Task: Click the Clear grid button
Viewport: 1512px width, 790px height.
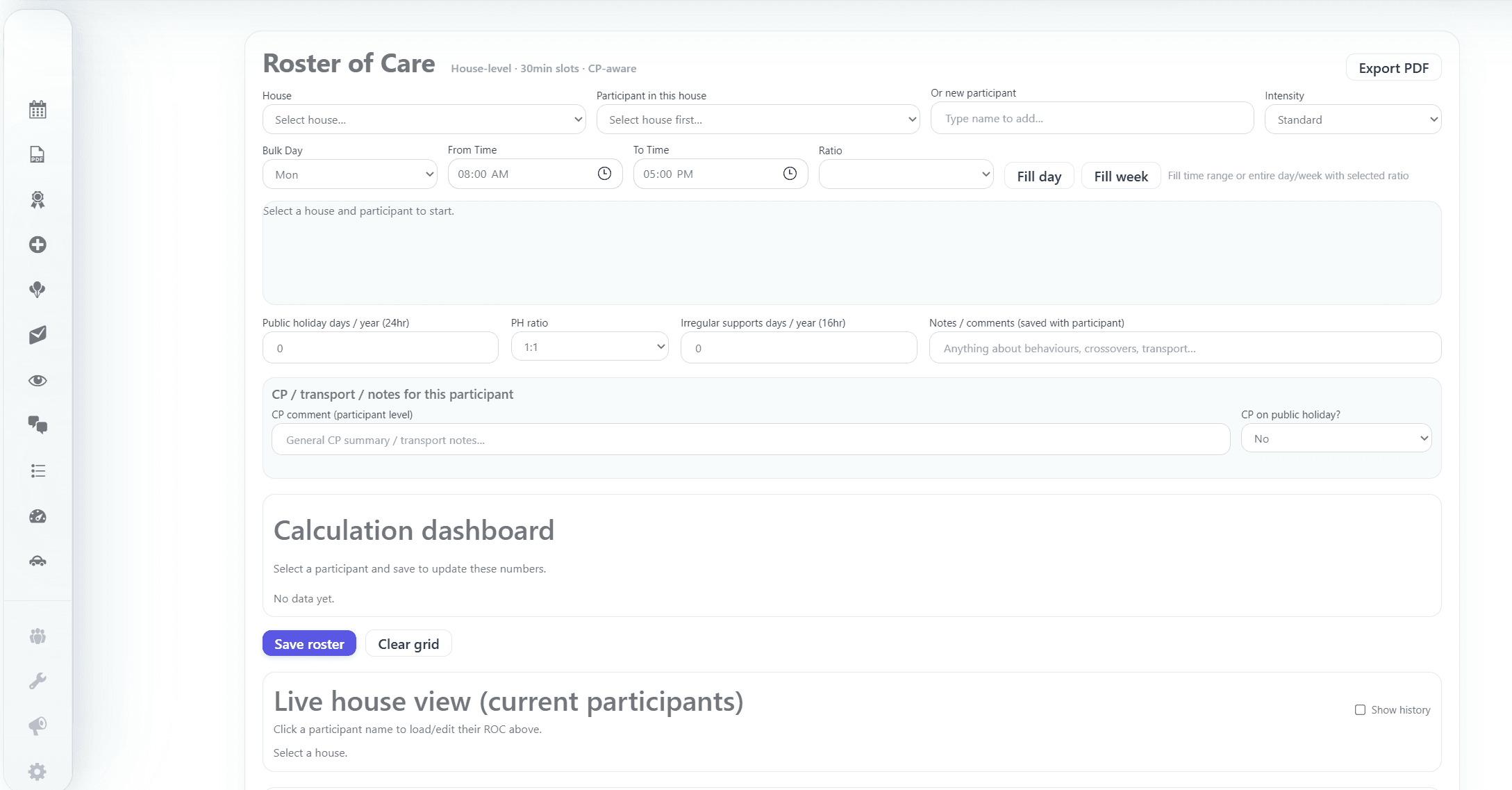Action: point(408,644)
